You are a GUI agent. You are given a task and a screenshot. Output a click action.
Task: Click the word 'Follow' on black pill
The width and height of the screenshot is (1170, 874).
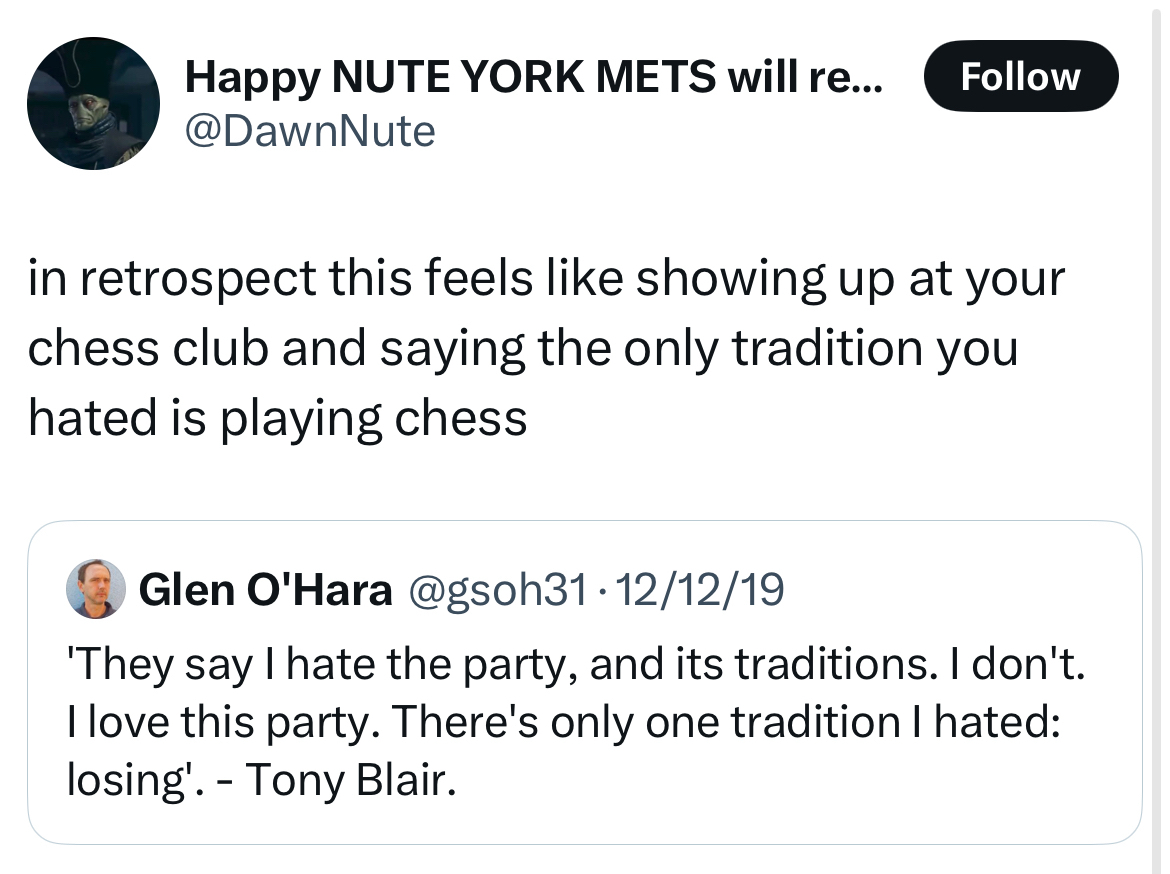[1020, 76]
